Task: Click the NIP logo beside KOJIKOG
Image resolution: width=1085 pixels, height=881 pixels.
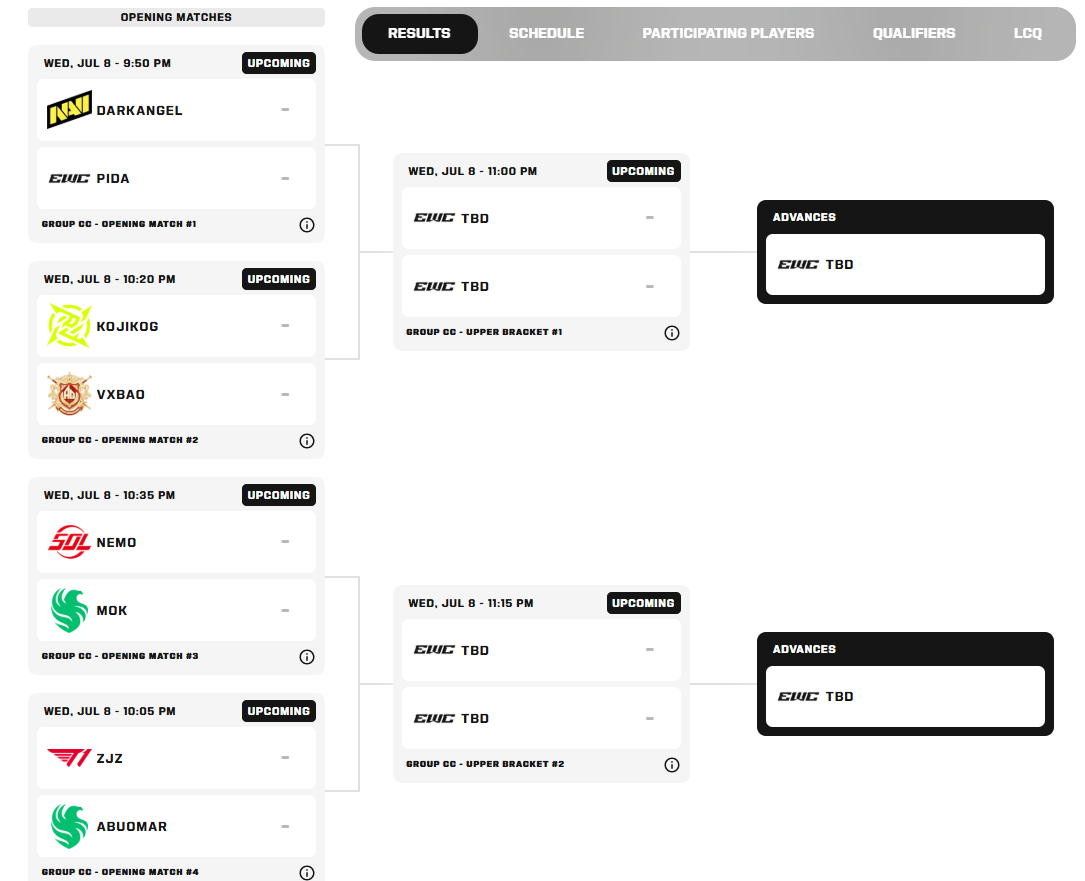Action: [69, 325]
